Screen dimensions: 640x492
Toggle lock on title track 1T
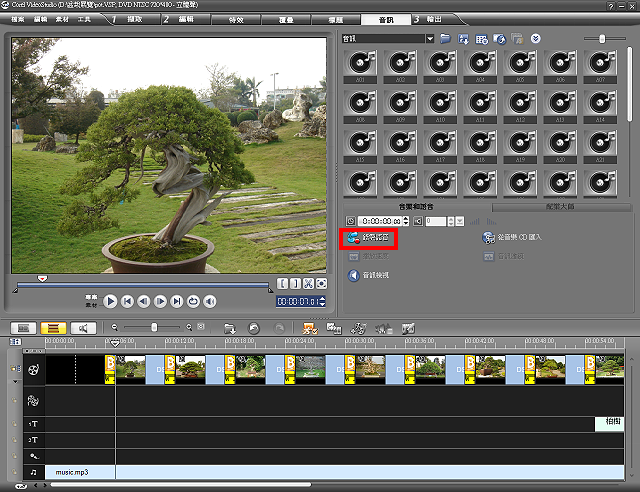[x=14, y=424]
